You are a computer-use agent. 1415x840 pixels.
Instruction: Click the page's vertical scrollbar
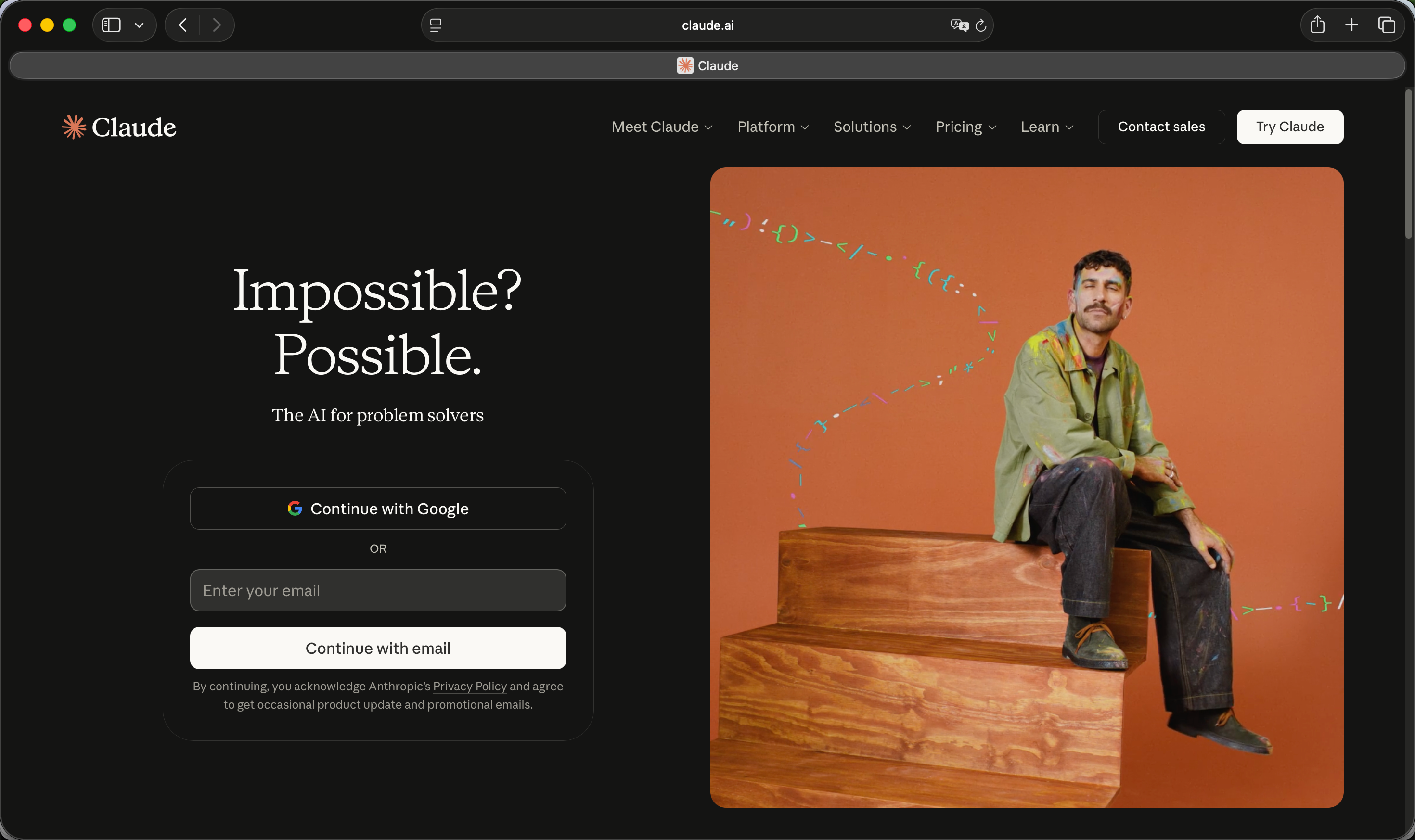1408,164
